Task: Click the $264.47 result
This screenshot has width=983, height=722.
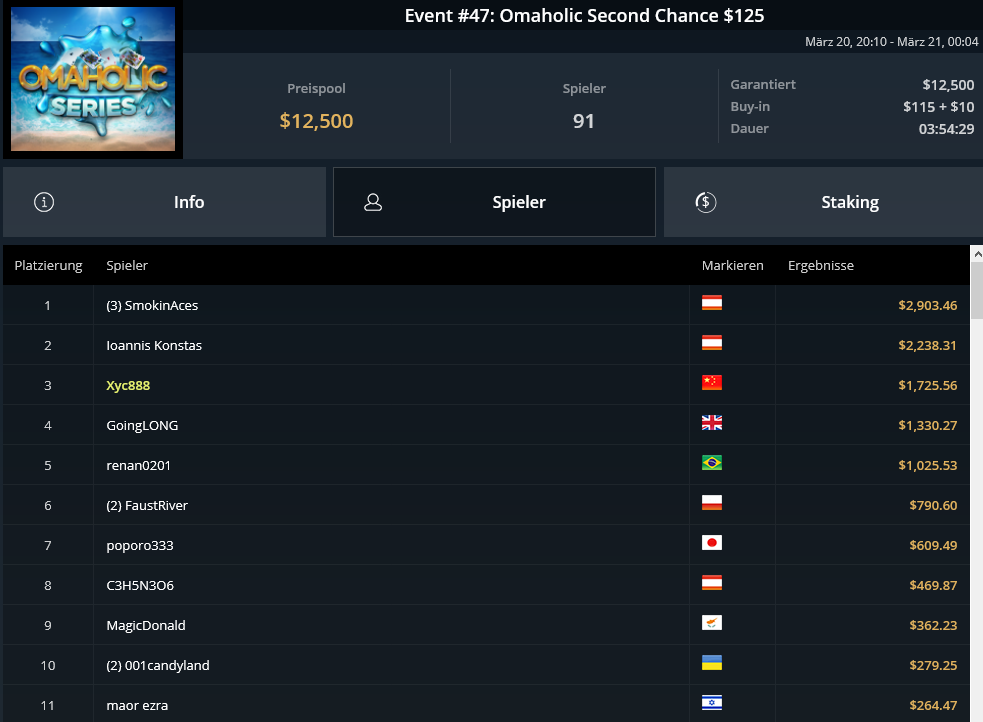Action: [933, 706]
